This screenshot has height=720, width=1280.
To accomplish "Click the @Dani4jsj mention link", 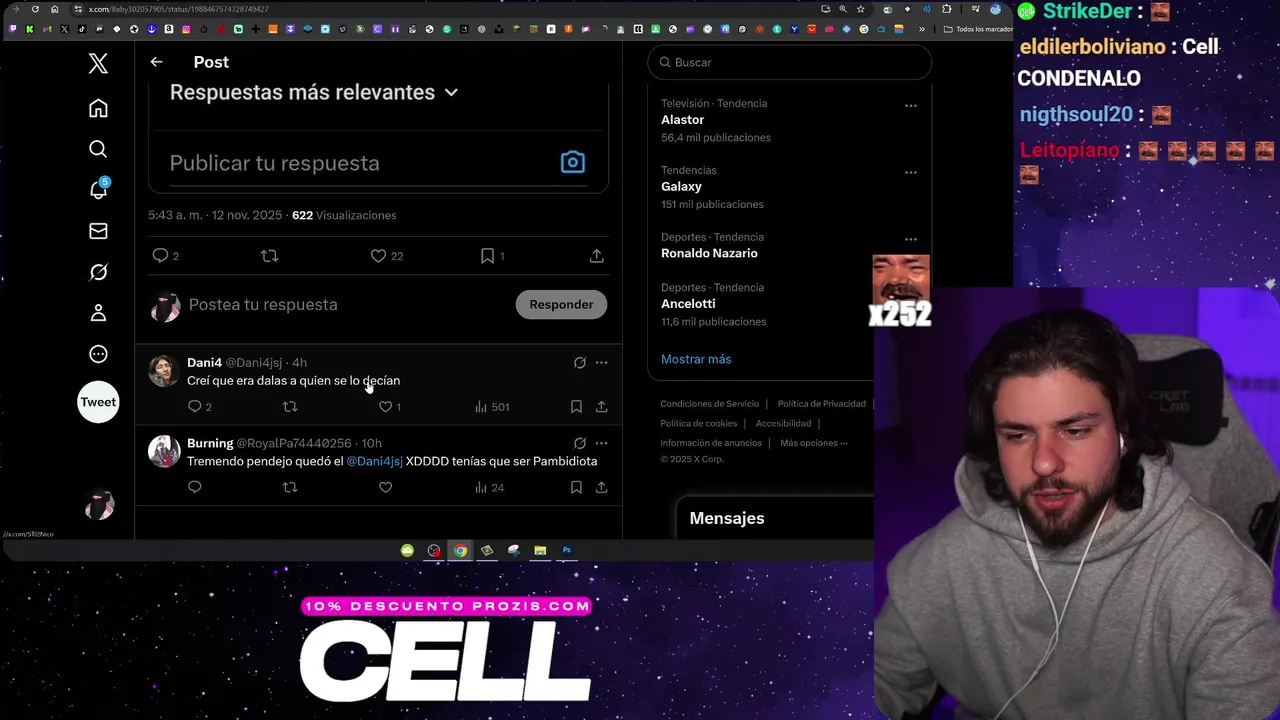I will [x=374, y=461].
